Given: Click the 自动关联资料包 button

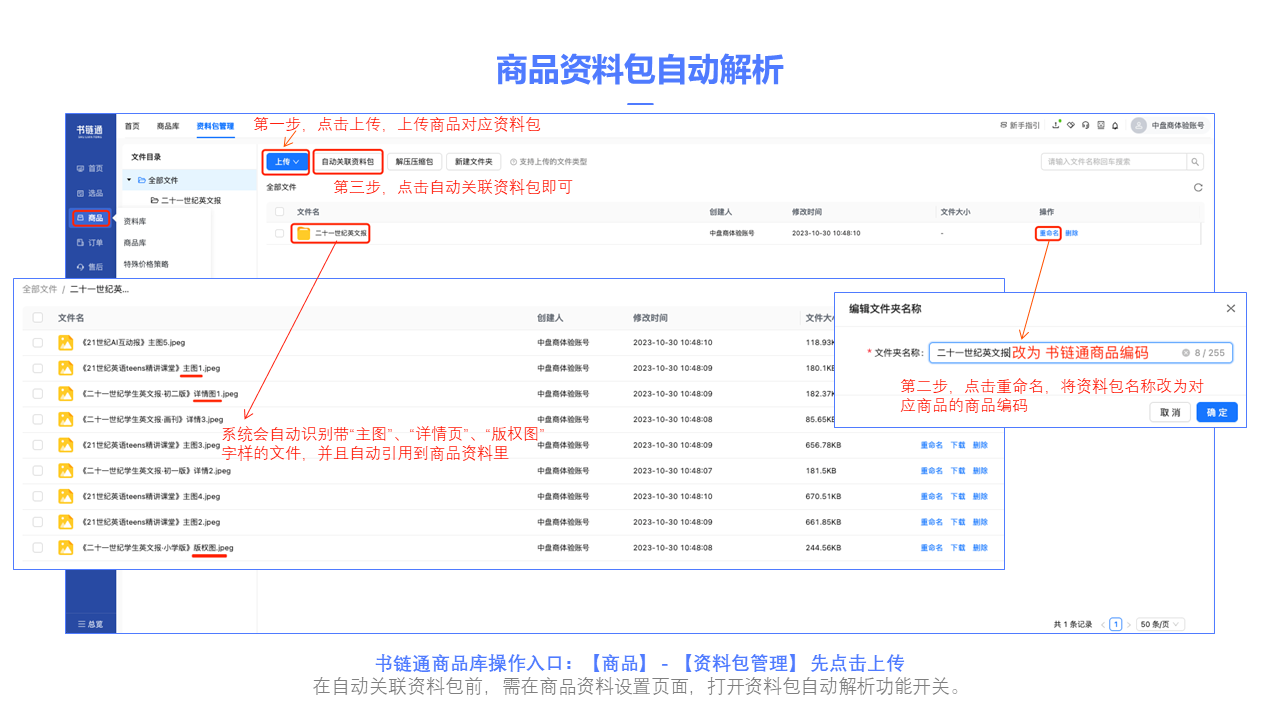Looking at the screenshot, I should 347,161.
